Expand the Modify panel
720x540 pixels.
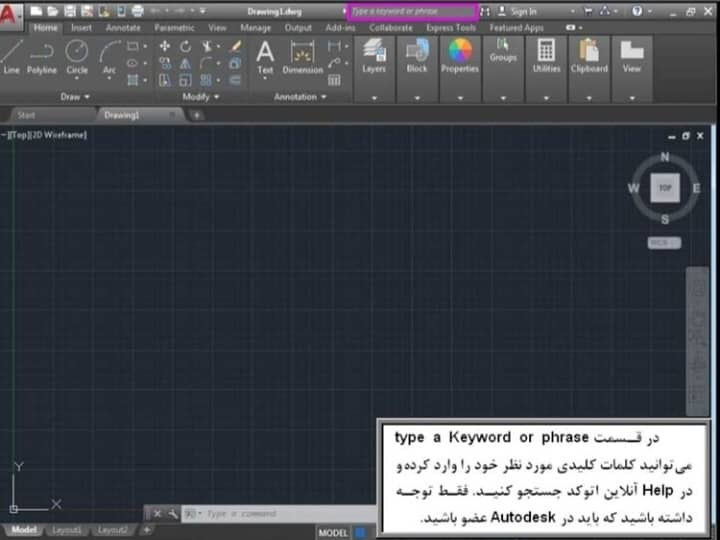[201, 97]
